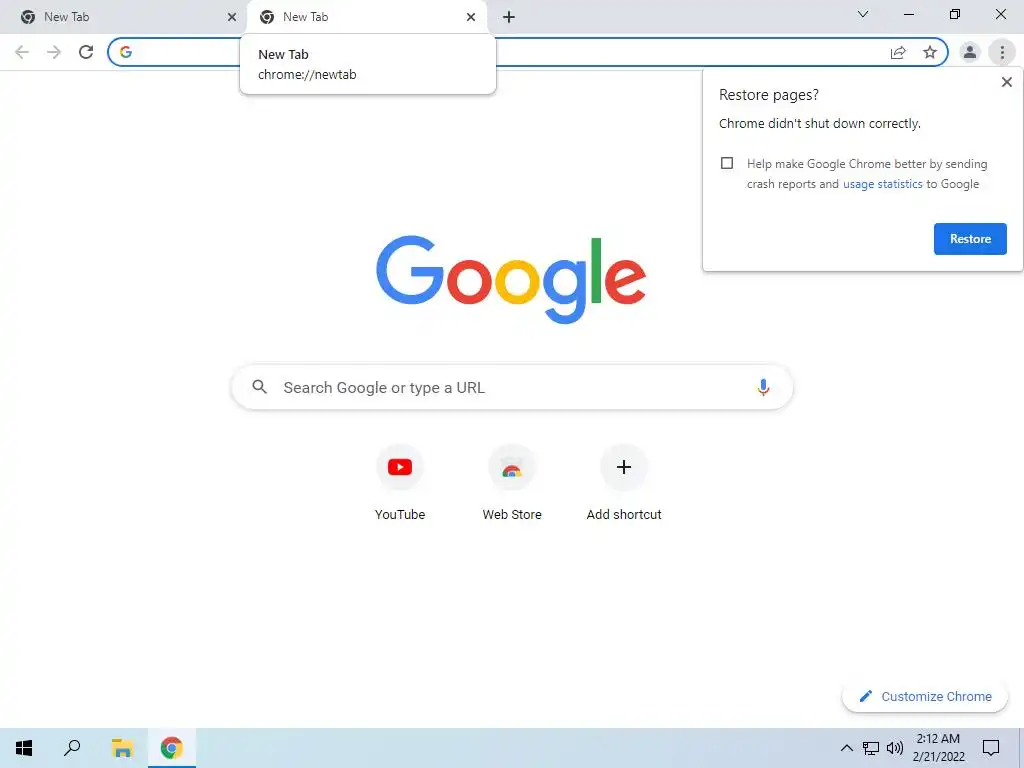Go back using the back arrow

pyautogui.click(x=22, y=52)
